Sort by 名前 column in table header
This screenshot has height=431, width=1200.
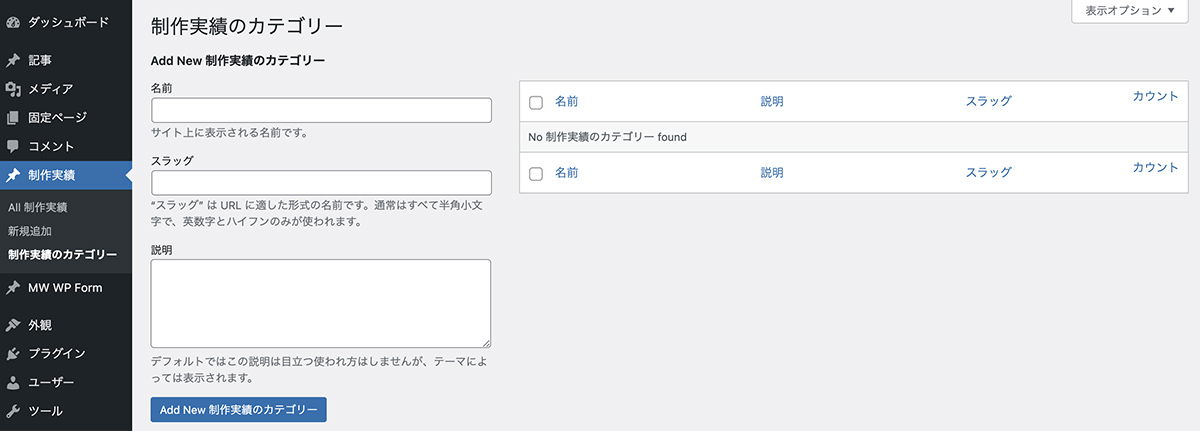[566, 101]
